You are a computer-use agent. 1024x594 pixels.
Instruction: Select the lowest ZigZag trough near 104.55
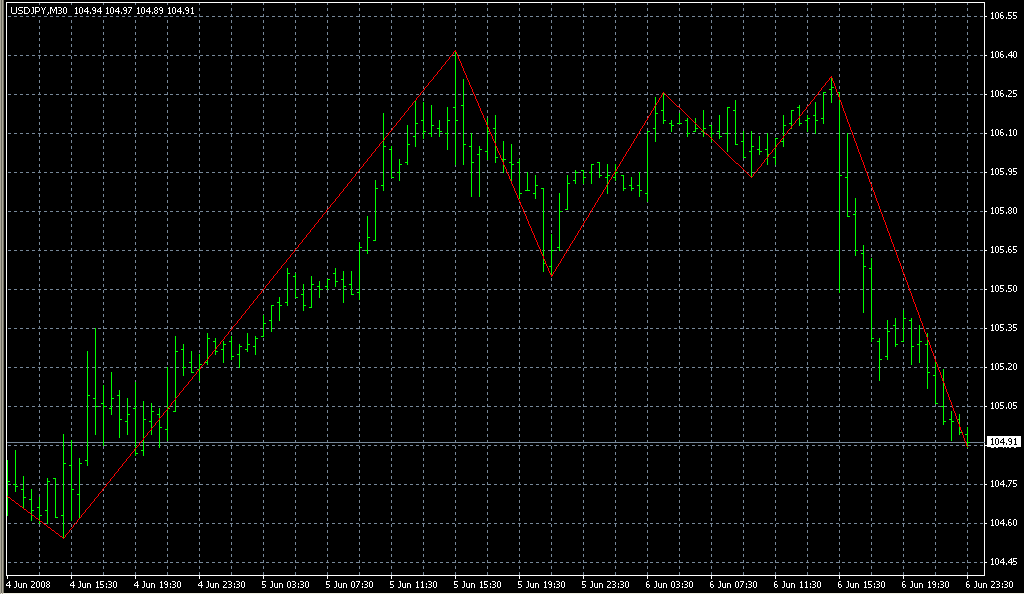pos(64,538)
